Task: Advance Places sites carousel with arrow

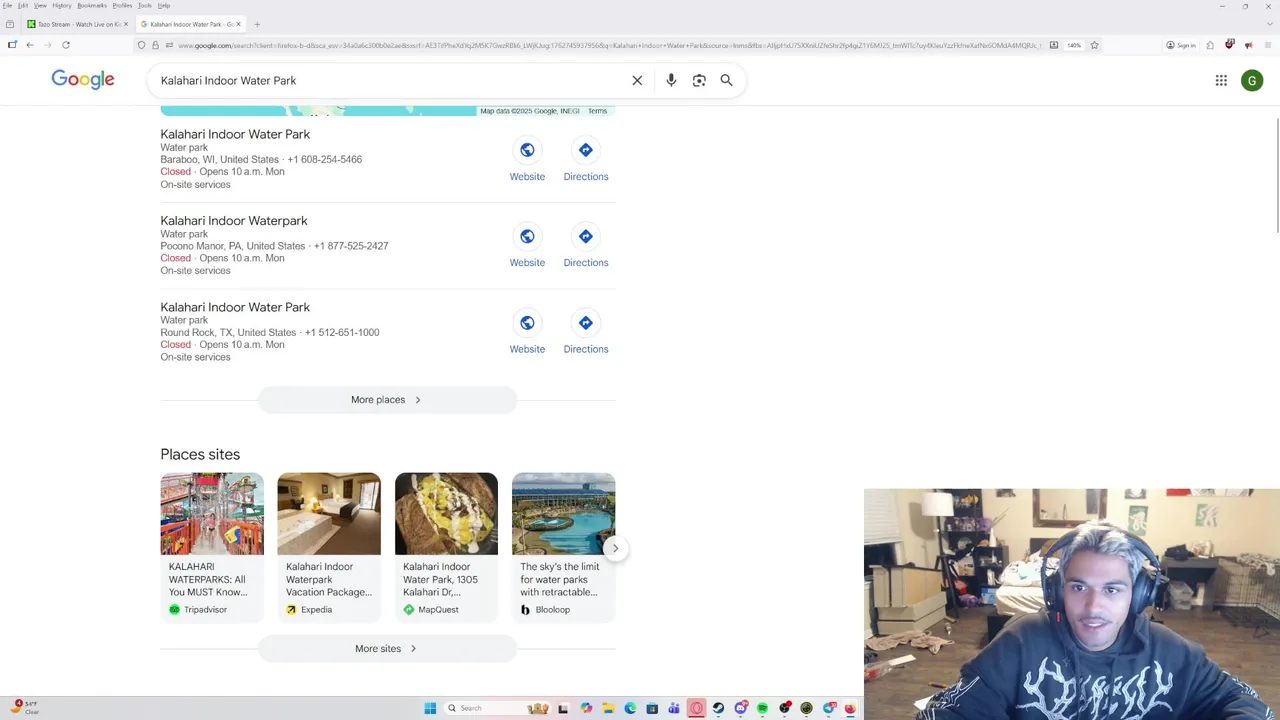Action: pos(615,548)
